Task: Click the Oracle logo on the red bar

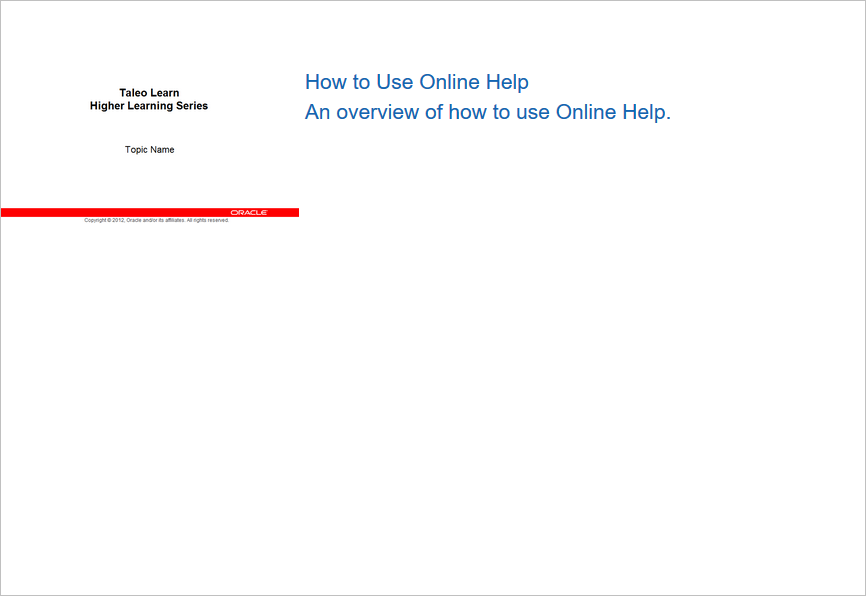Action: (x=249, y=213)
